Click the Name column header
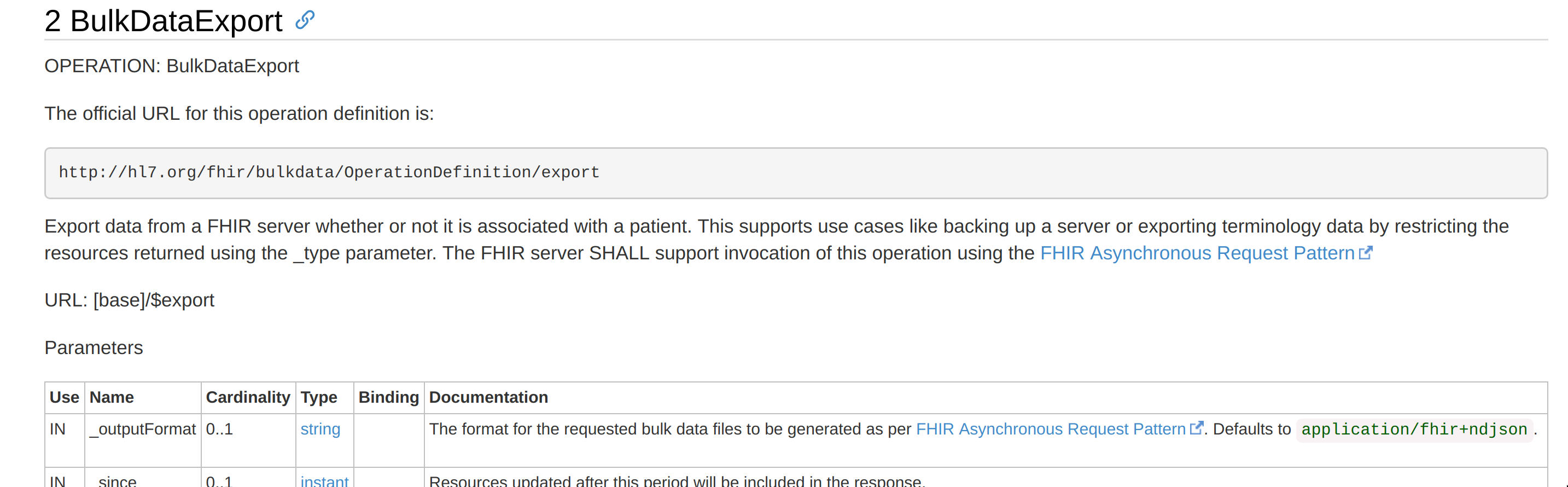The width and height of the screenshot is (1568, 487). [x=112, y=397]
